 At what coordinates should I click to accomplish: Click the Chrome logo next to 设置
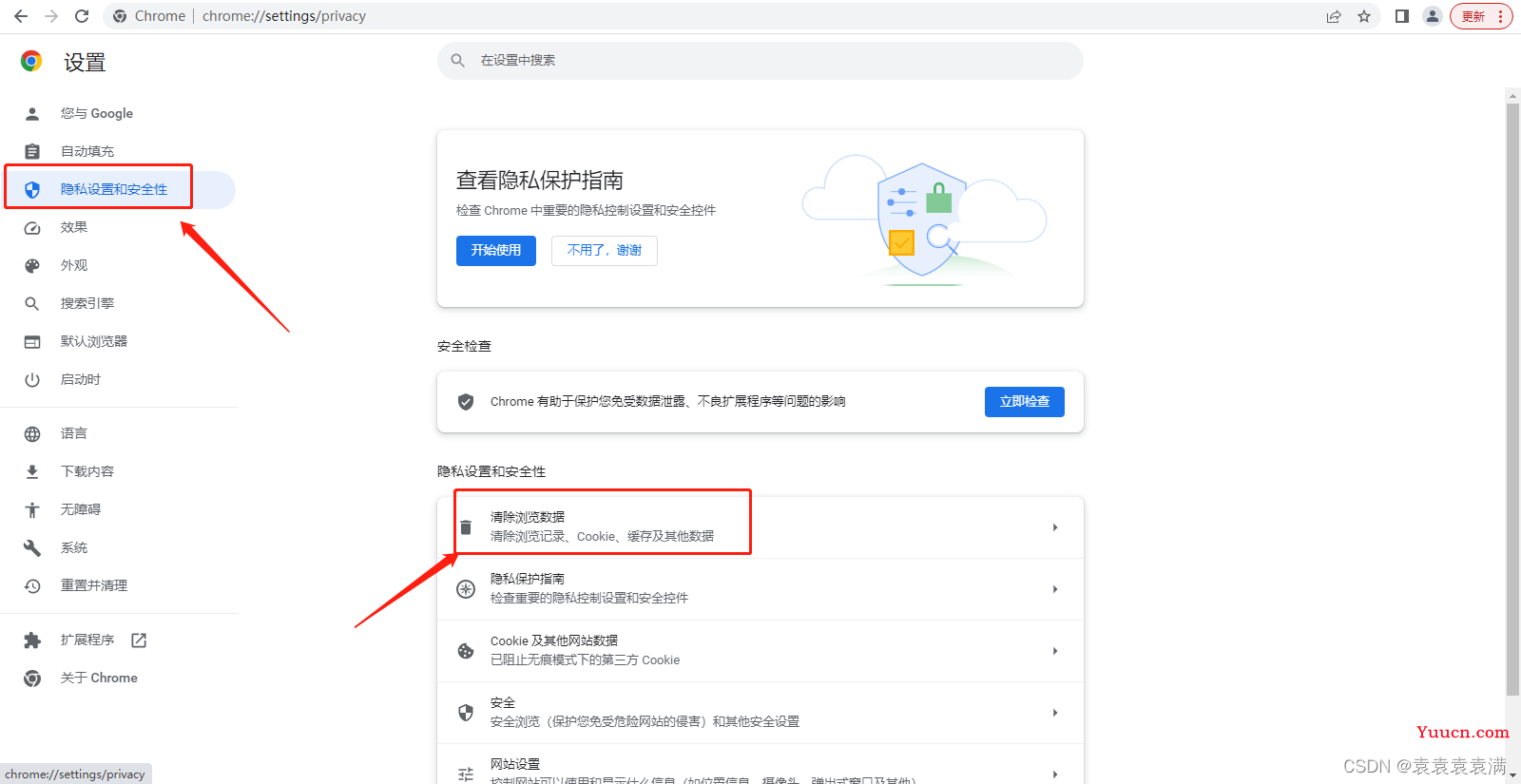coord(31,62)
